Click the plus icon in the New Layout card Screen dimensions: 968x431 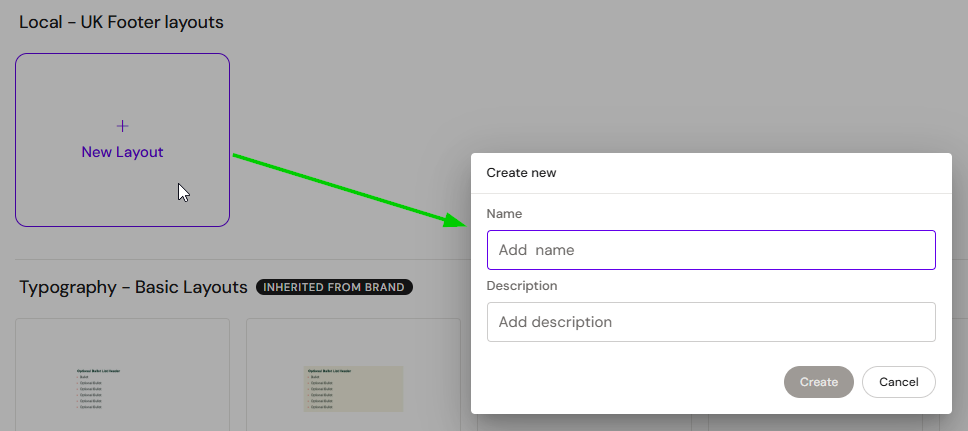pos(122,126)
